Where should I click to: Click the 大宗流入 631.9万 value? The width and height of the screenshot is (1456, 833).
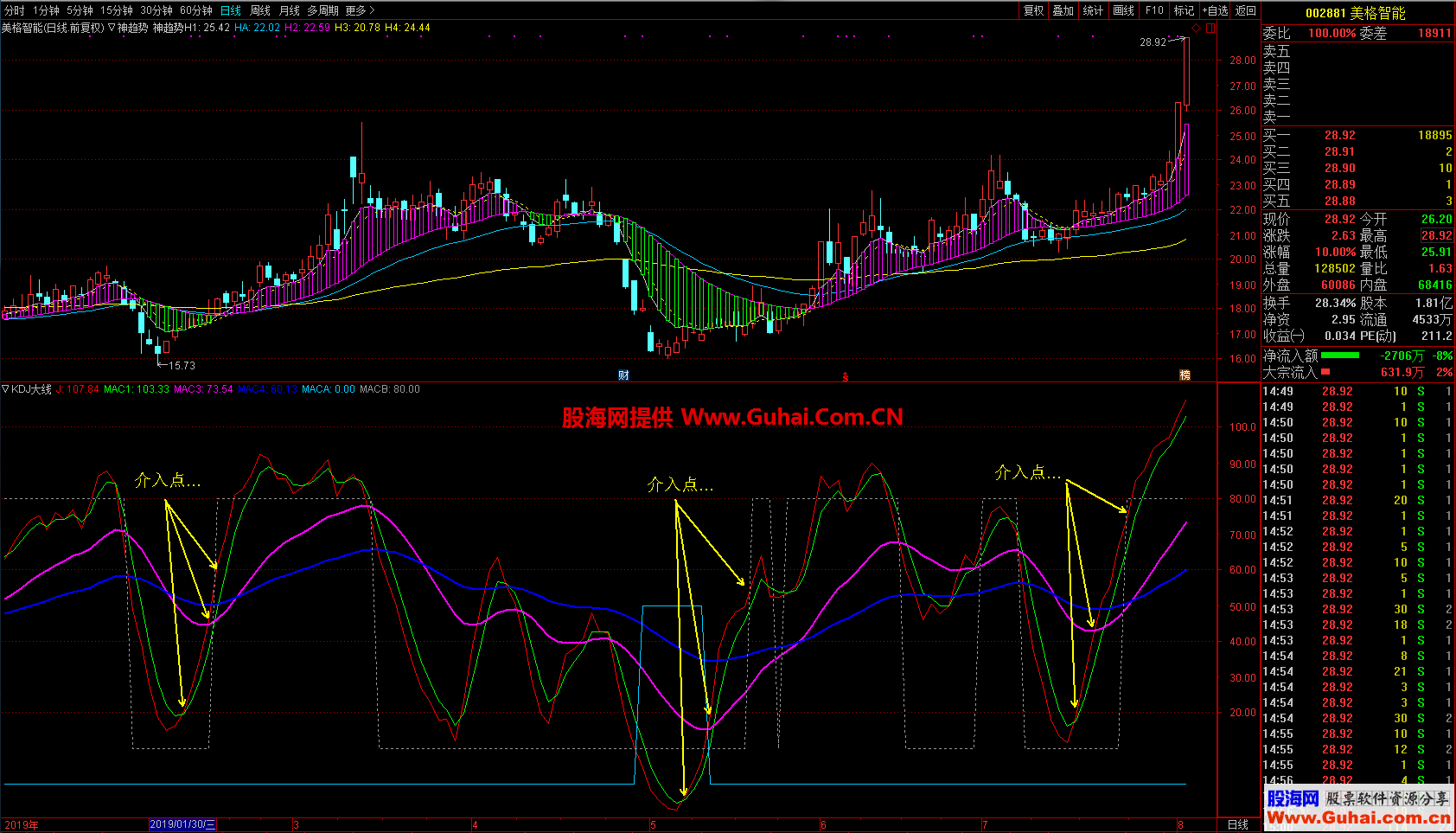coord(1402,372)
